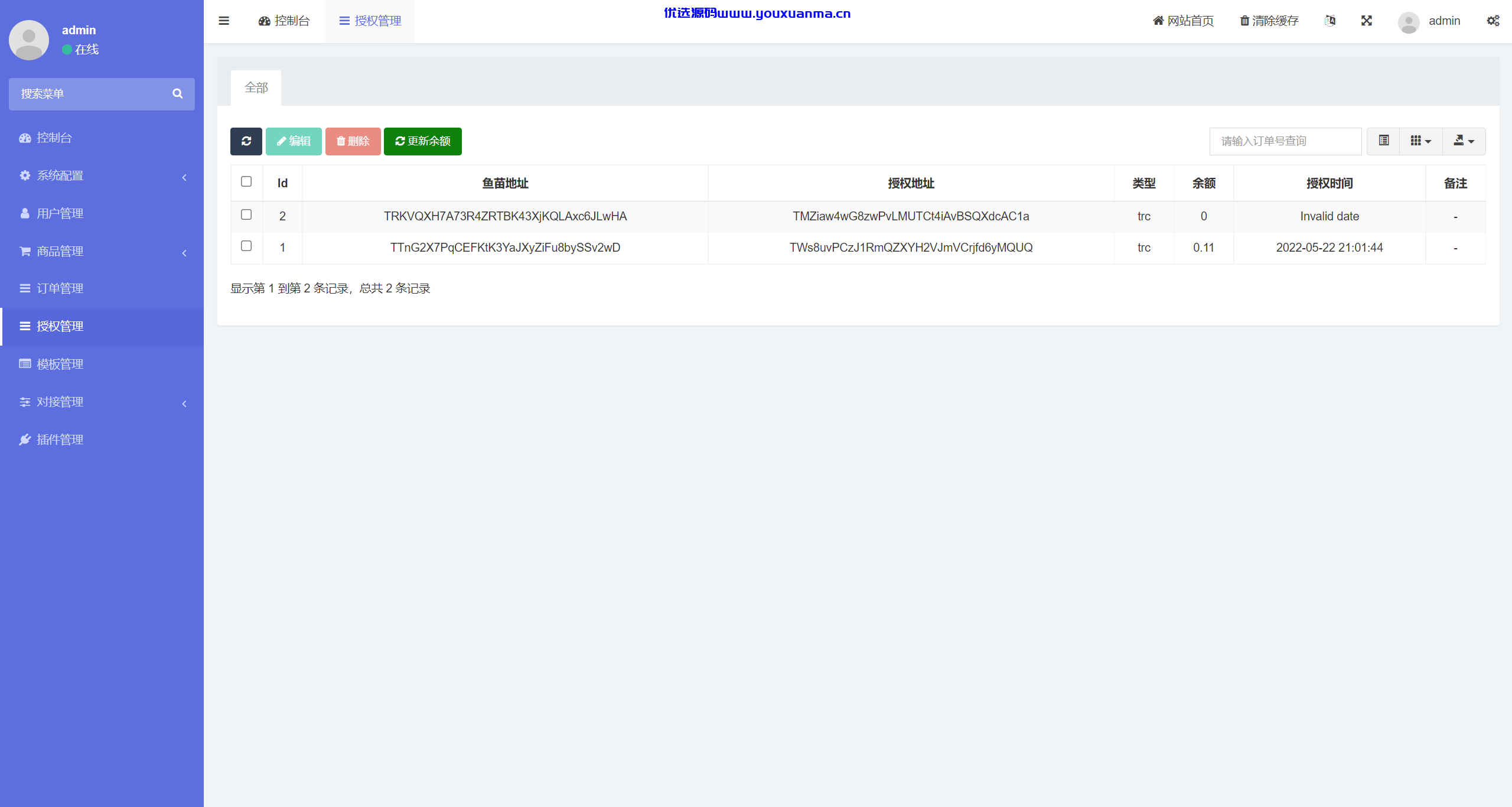1512x807 pixels.
Task: Select all rows with header checkbox
Action: pyautogui.click(x=246, y=181)
